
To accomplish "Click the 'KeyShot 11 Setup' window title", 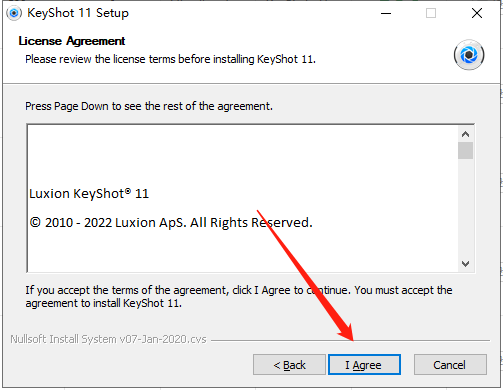I will 78,13.
